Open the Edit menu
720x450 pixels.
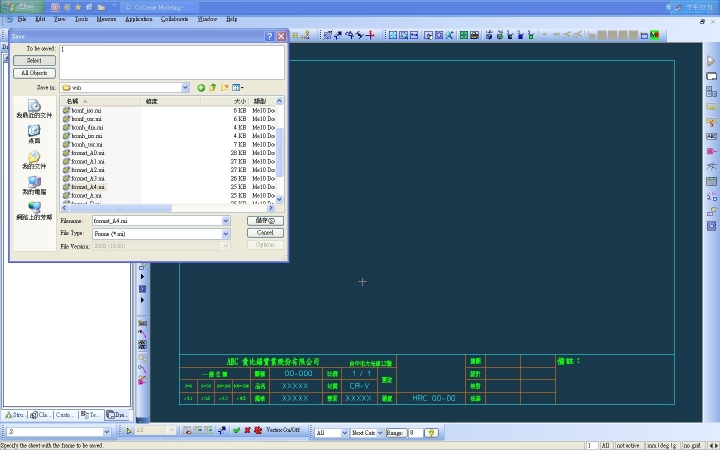pos(40,19)
